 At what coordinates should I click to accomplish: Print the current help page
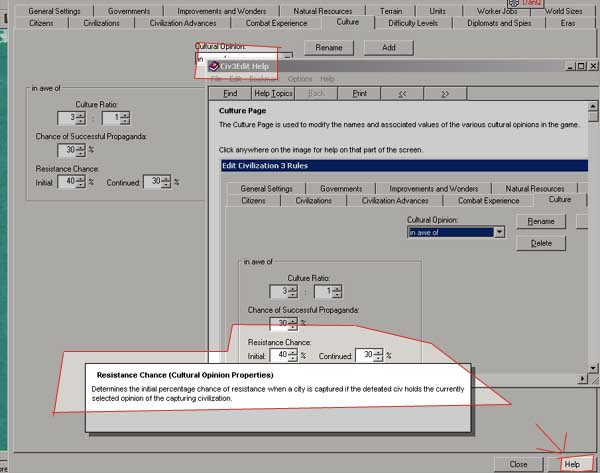(x=359, y=93)
